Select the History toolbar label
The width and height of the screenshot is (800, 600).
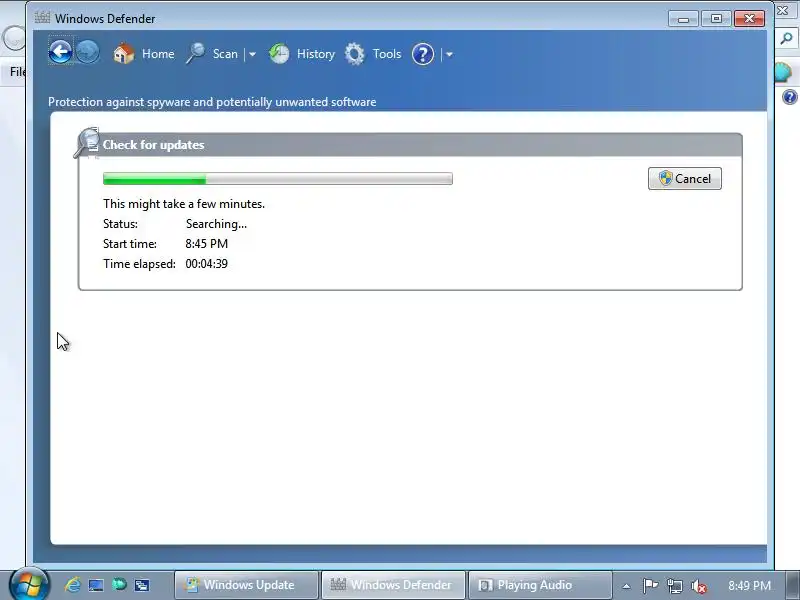coord(316,54)
